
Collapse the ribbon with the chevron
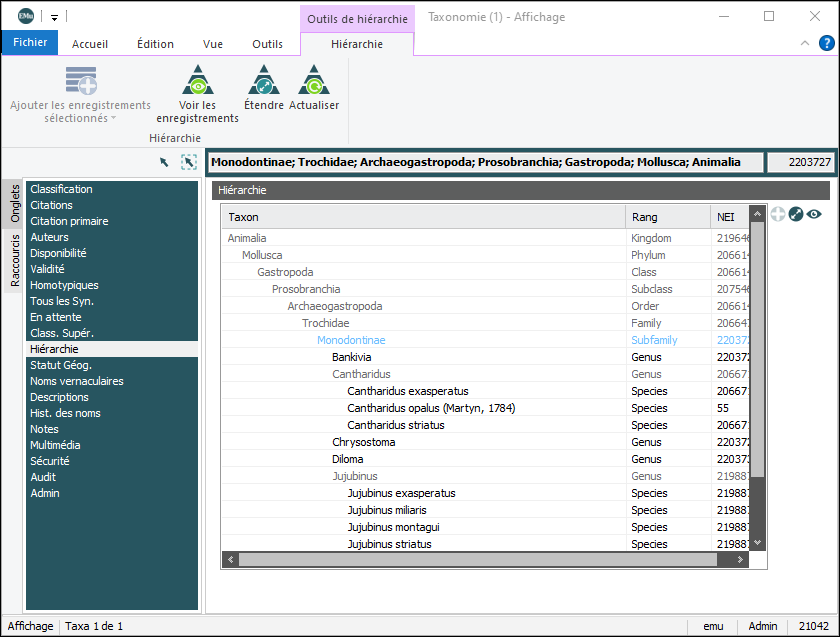(x=805, y=43)
